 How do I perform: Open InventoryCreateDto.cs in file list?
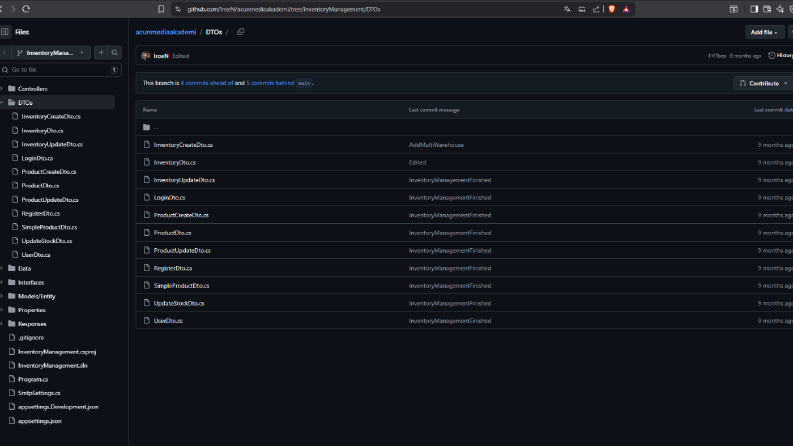coord(183,145)
